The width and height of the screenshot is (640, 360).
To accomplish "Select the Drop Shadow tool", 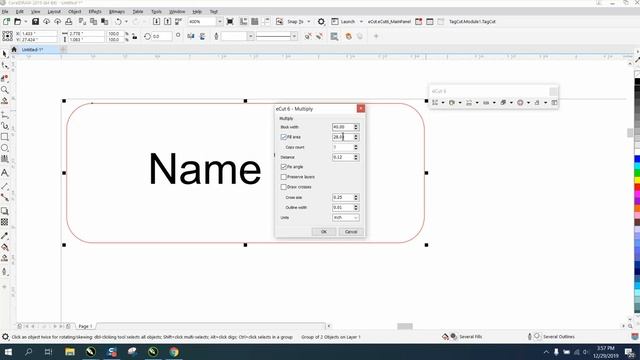I will pyautogui.click(x=5, y=211).
